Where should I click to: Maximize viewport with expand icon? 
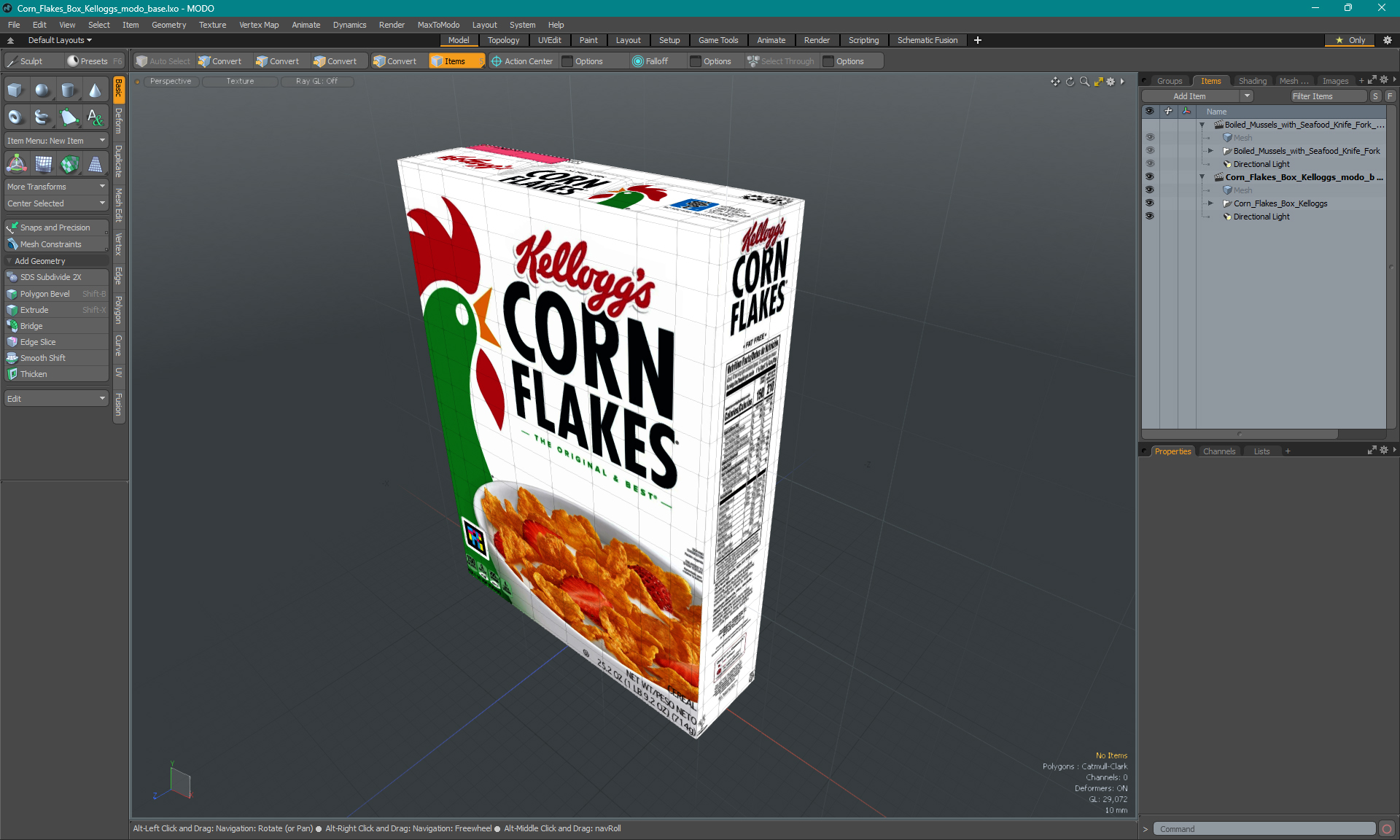point(1098,82)
